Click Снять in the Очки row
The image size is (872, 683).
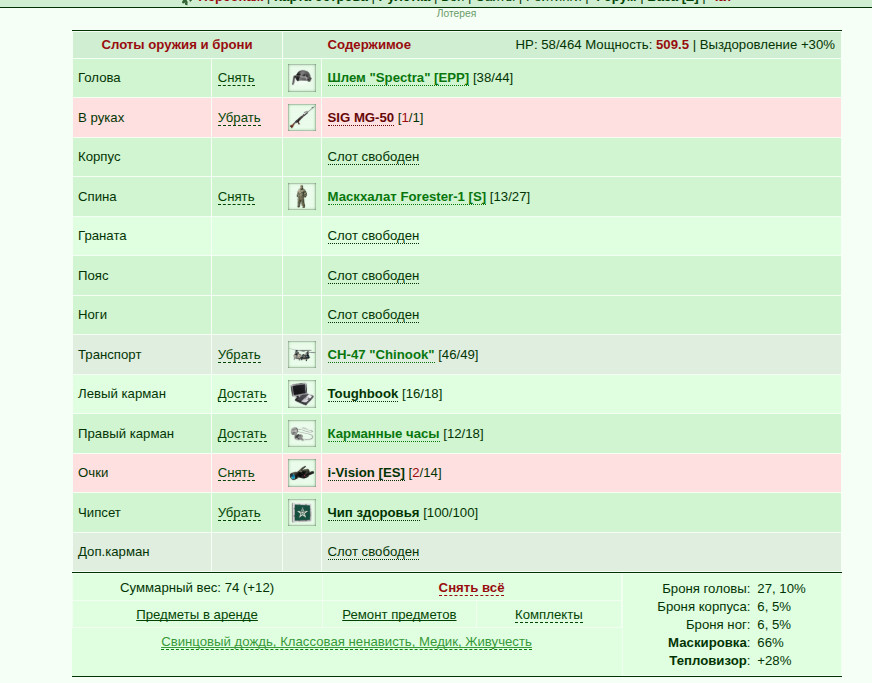coord(236,473)
